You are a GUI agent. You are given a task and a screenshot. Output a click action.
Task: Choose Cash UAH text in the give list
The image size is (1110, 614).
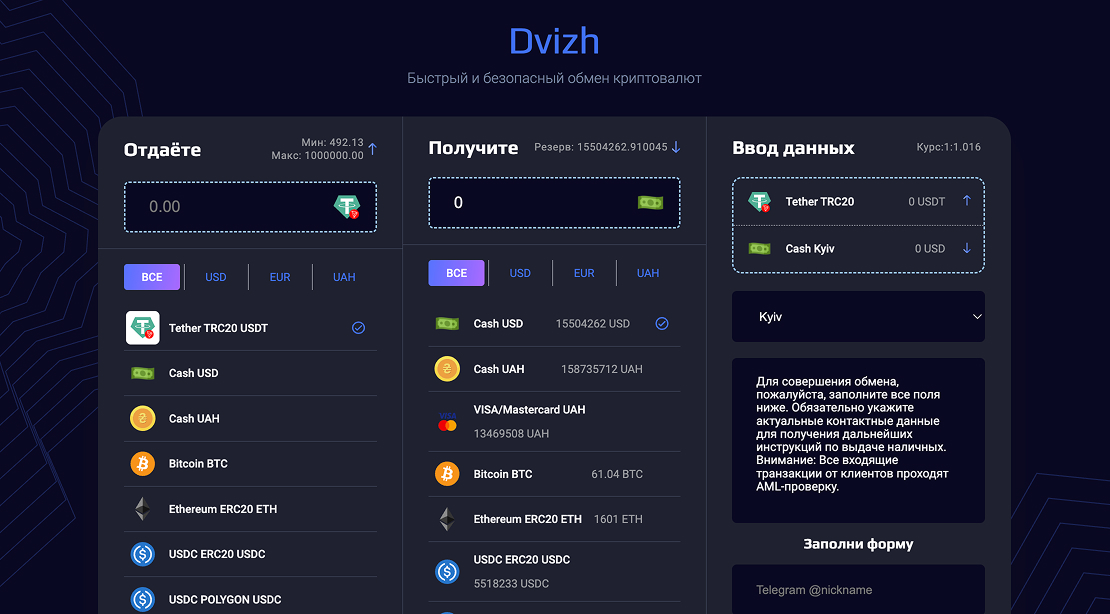point(194,419)
